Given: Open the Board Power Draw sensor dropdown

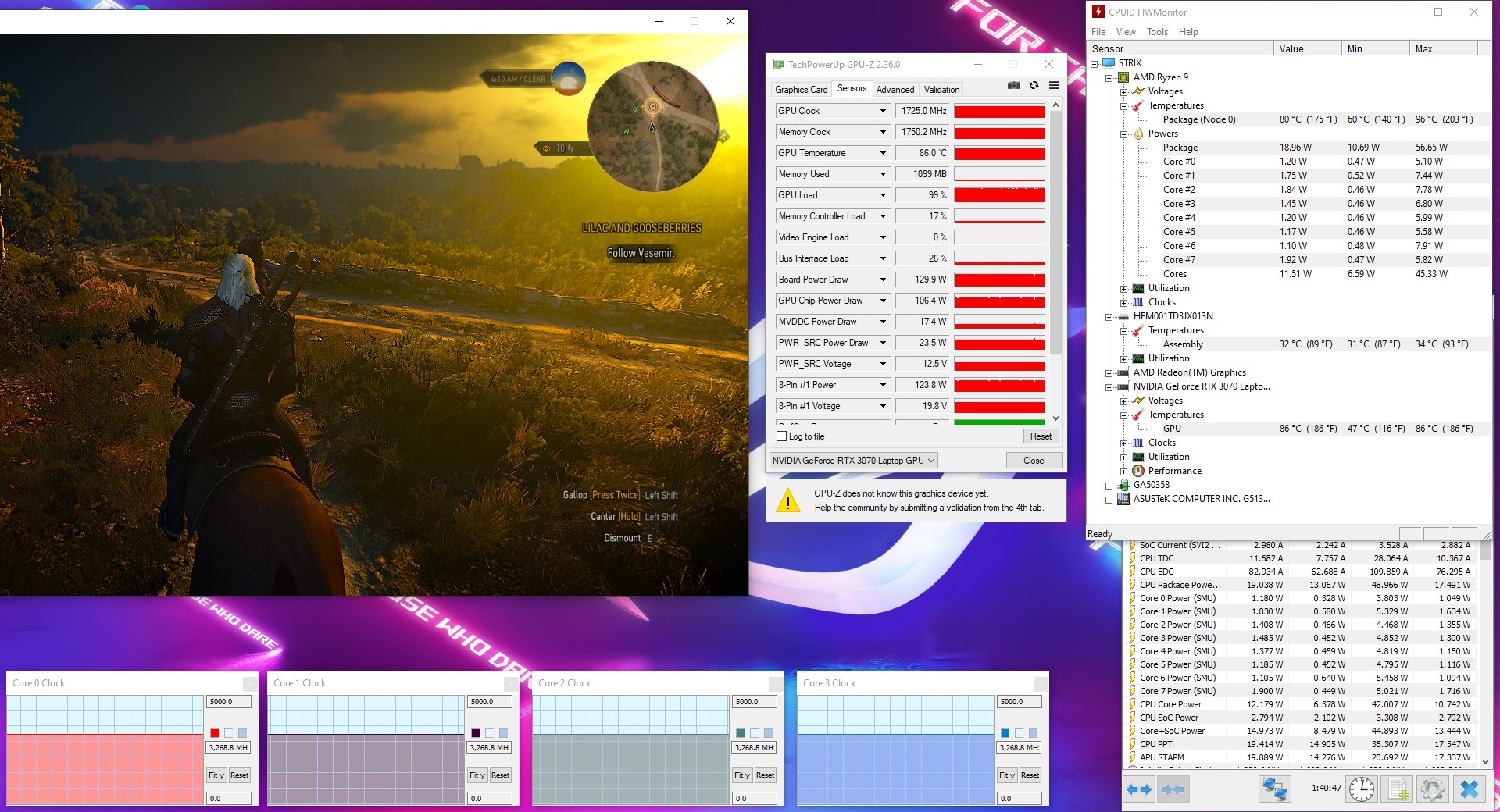Looking at the screenshot, I should pos(883,280).
